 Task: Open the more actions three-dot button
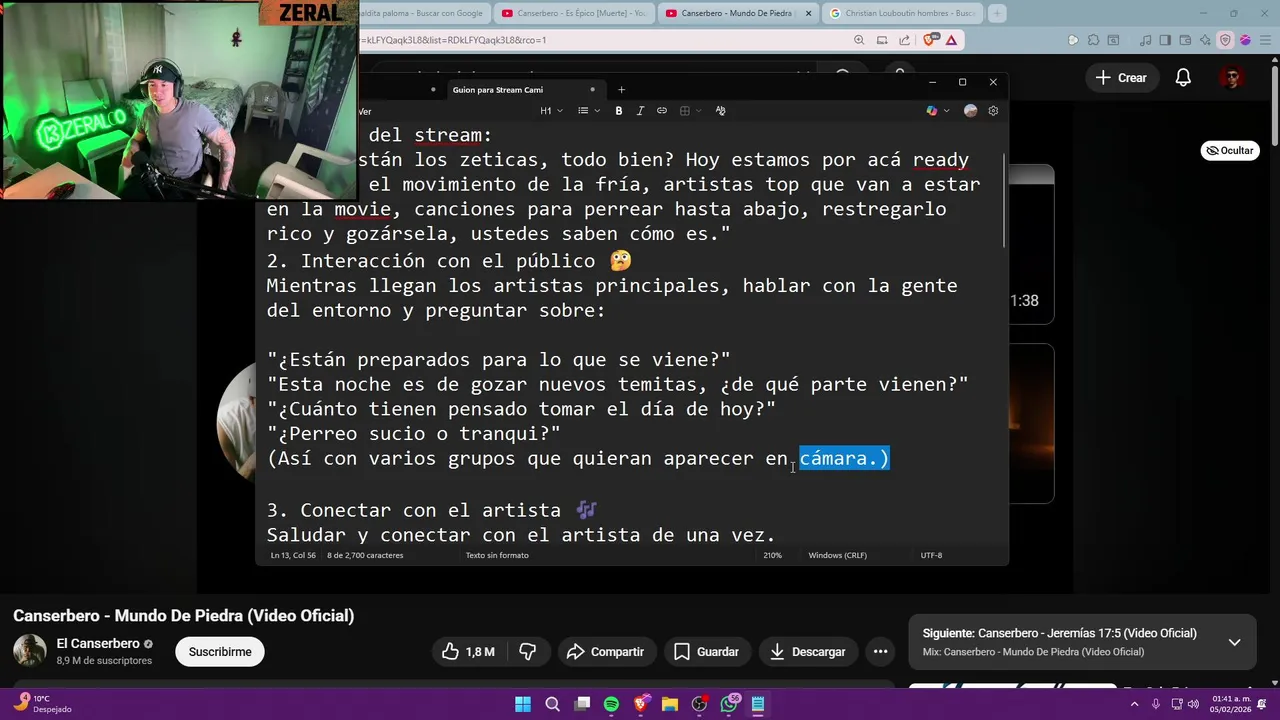(880, 652)
